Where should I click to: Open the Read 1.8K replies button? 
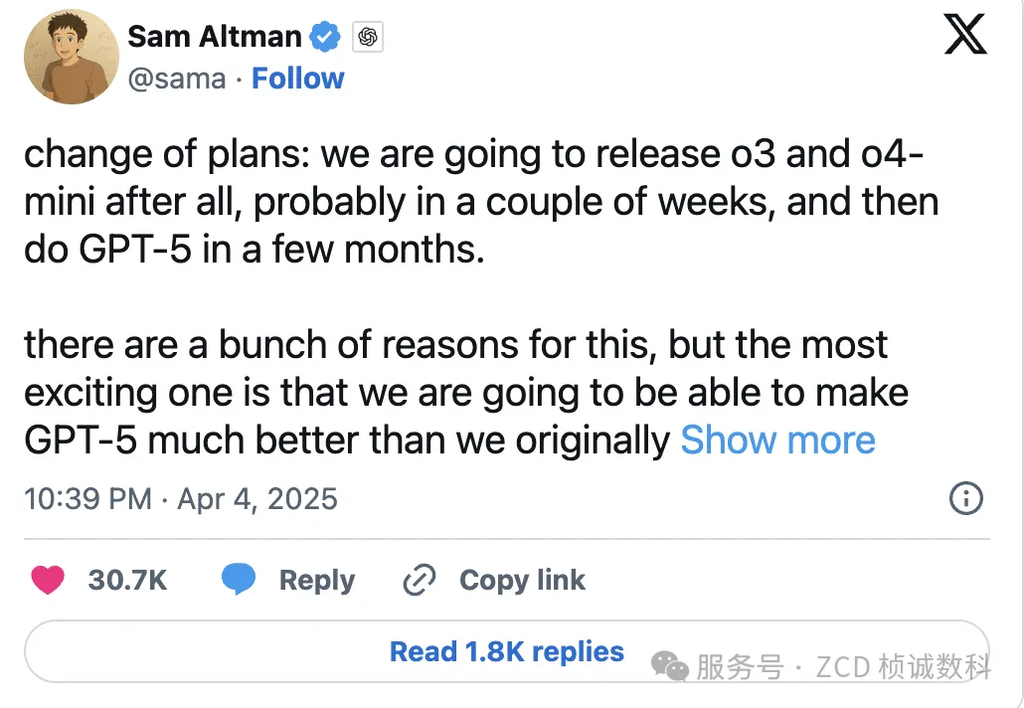(506, 652)
